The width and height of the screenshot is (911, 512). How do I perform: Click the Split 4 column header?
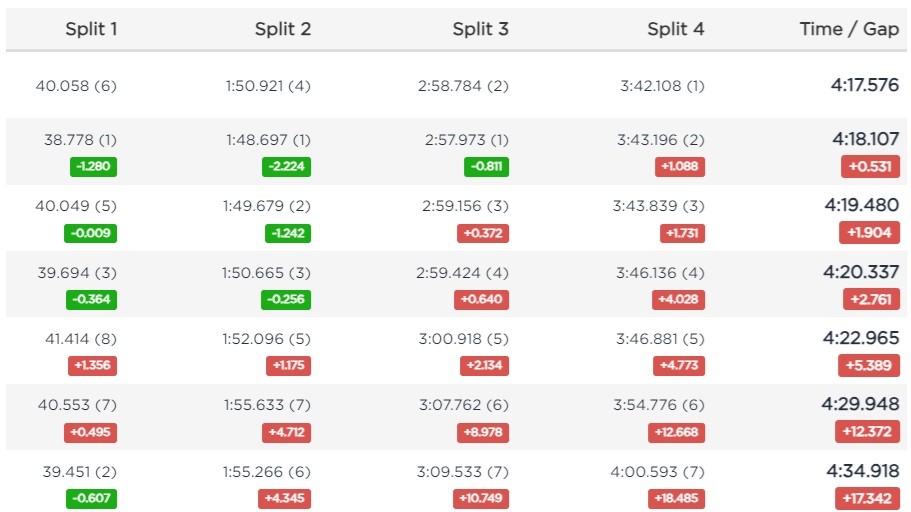point(676,28)
